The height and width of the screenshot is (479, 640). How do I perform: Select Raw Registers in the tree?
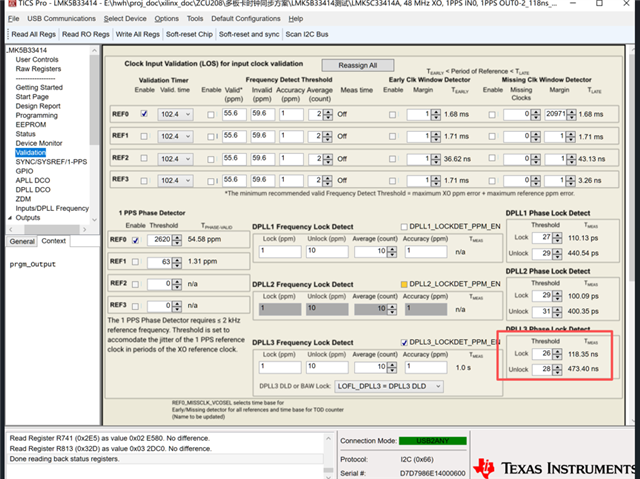point(38,69)
